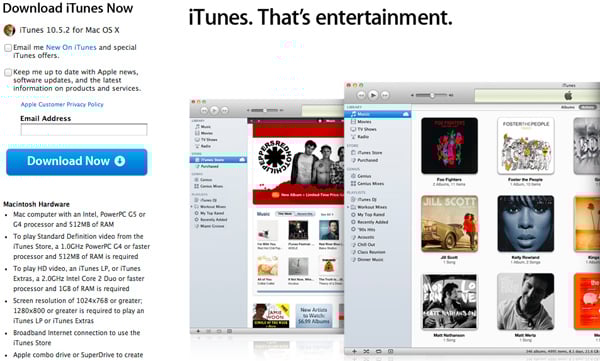This screenshot has width=600, height=361.
Task: Select iTunes Store in the front window sidebar
Action: 366,153
